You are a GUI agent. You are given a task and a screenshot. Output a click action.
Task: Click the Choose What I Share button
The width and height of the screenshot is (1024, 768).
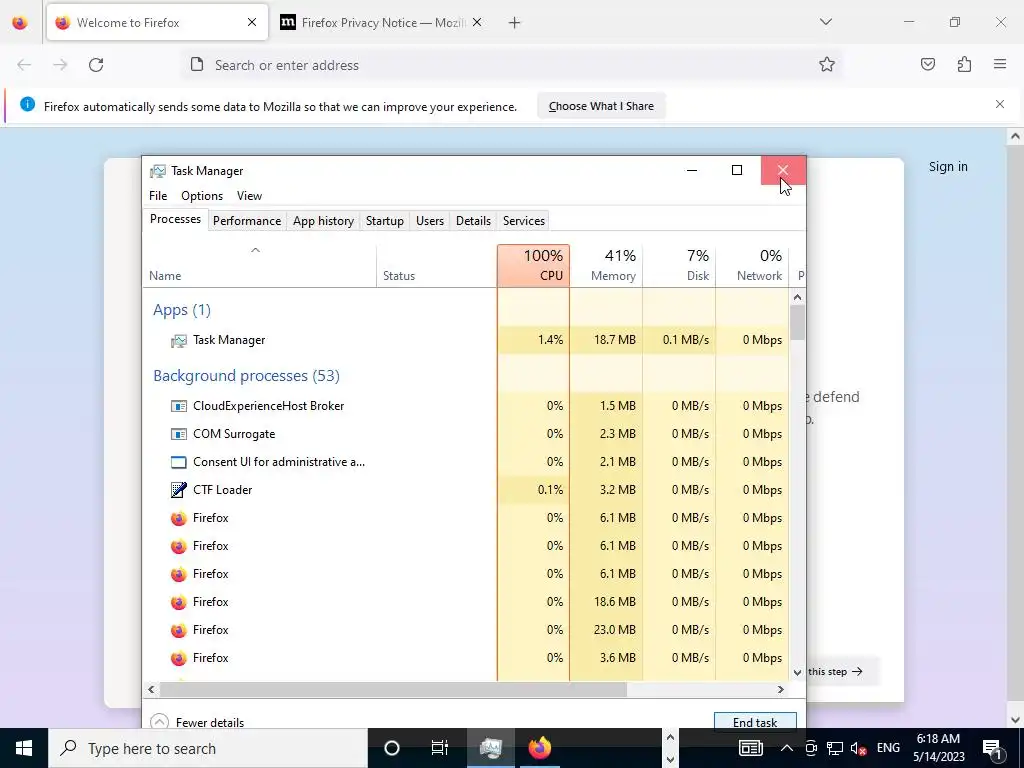pos(601,106)
